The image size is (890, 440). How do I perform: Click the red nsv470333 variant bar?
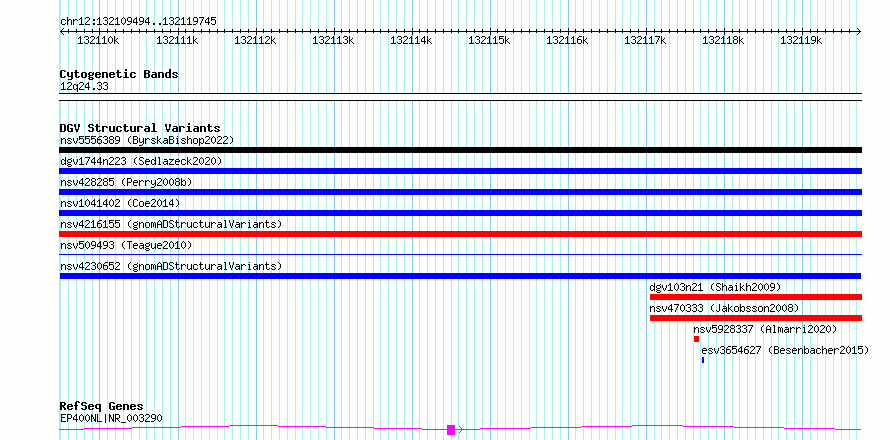(x=755, y=318)
